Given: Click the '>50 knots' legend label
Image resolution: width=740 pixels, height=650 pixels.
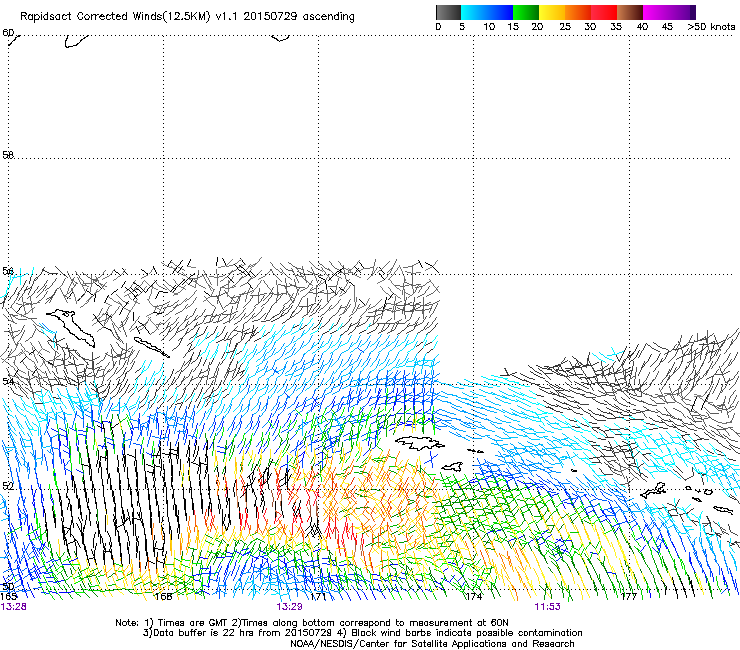Looking at the screenshot, I should click(x=711, y=27).
